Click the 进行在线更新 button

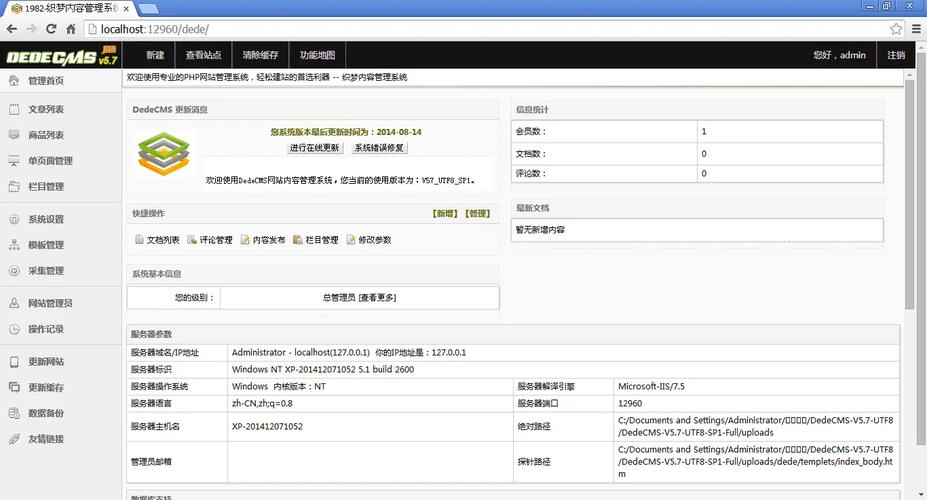(x=315, y=148)
